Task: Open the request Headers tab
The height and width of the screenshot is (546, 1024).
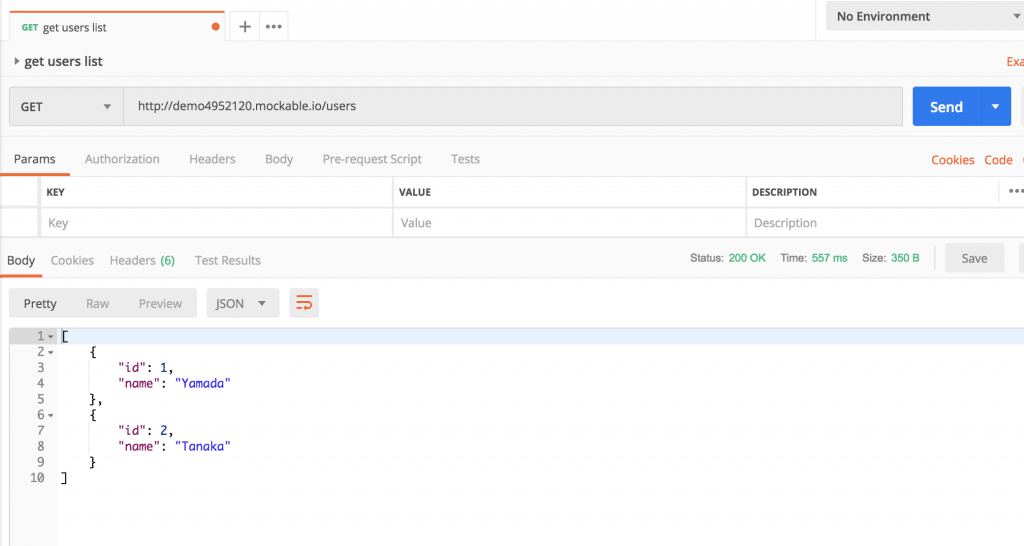Action: [212, 159]
